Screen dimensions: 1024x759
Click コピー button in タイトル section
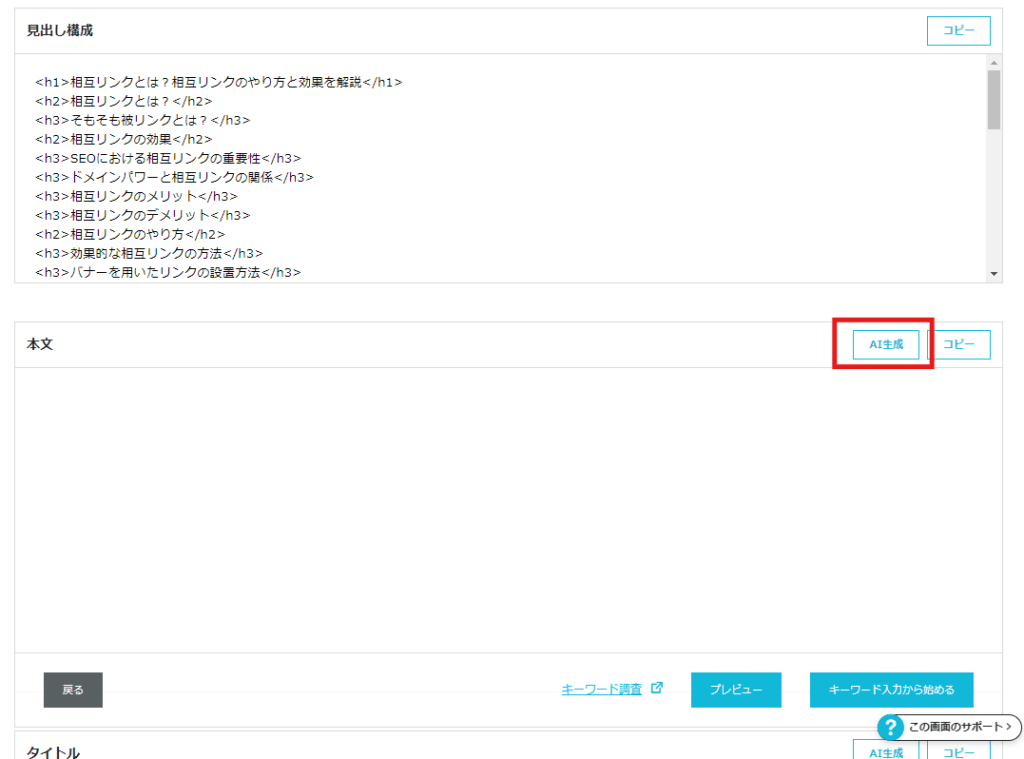point(960,752)
